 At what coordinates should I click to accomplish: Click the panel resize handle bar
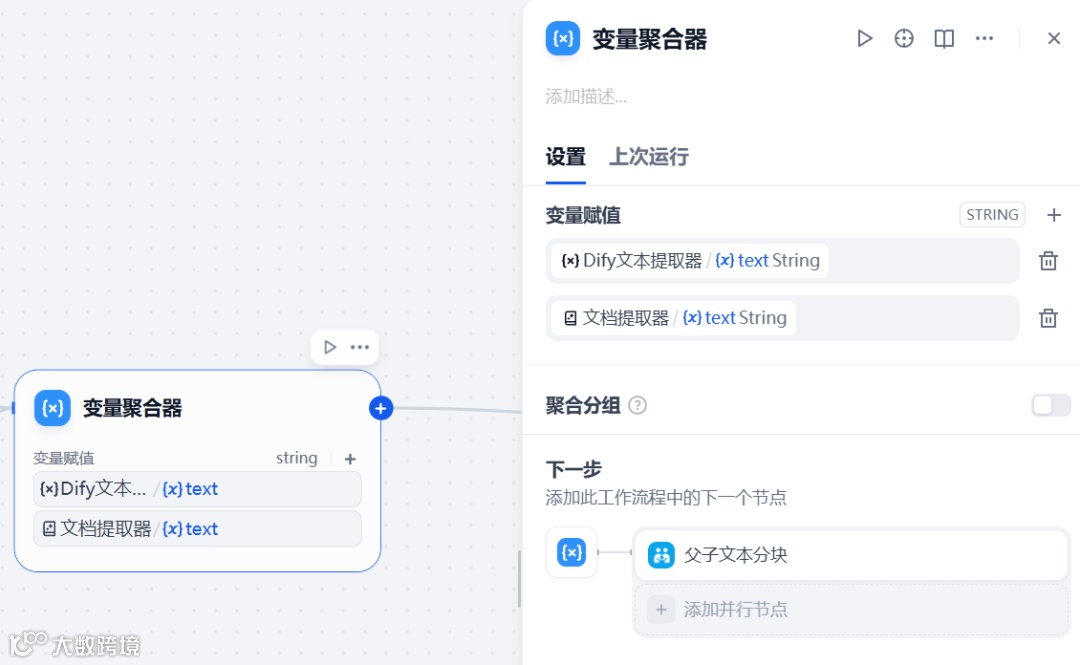point(519,579)
